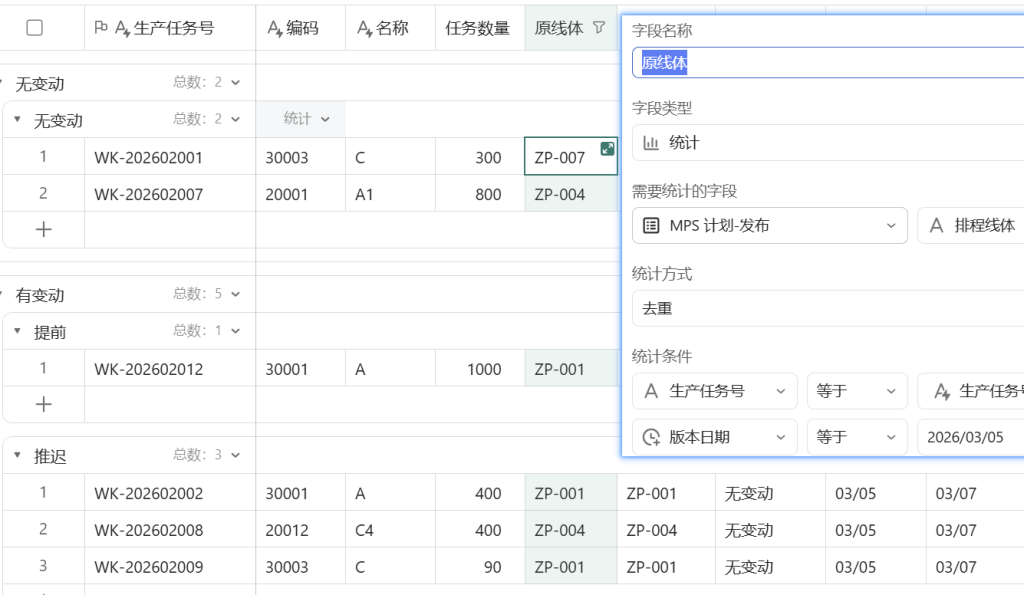This screenshot has width=1024, height=595.
Task: Open the 等于 operator dropdown for 生产任务号
Action: 857,391
